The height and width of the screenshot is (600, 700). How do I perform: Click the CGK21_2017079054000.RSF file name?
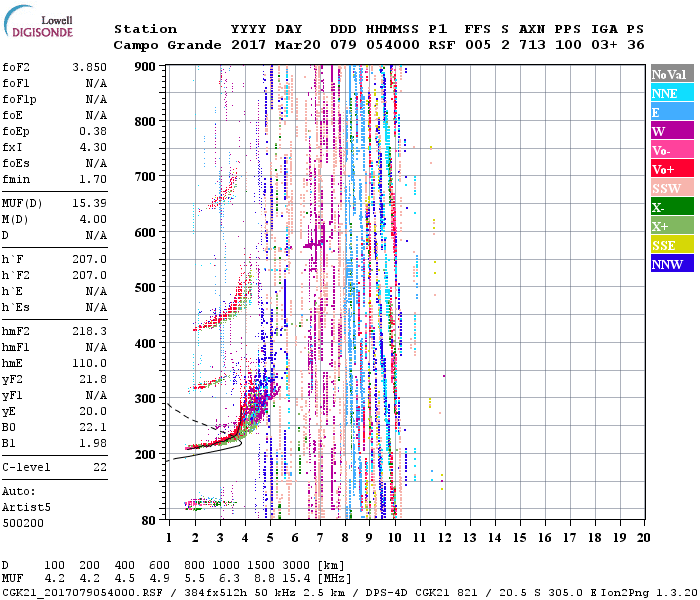[x=82, y=592]
